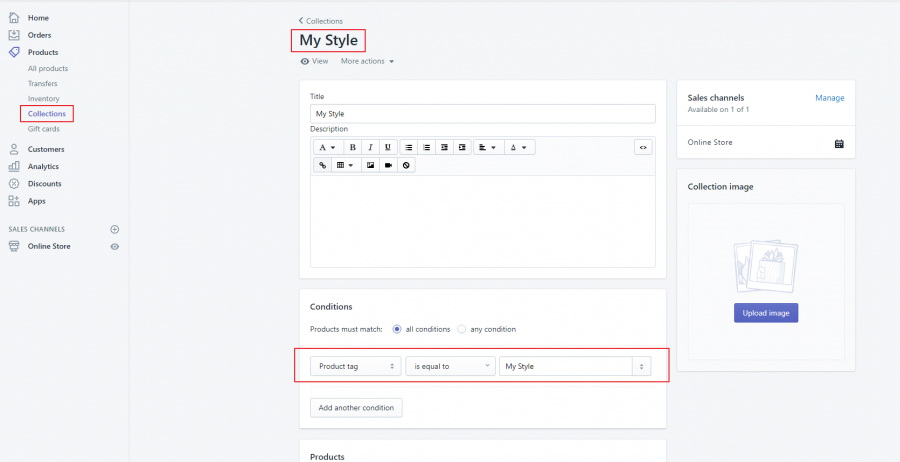The width and height of the screenshot is (900, 462).
Task: Click the Home icon in sidebar
Action: 14,18
